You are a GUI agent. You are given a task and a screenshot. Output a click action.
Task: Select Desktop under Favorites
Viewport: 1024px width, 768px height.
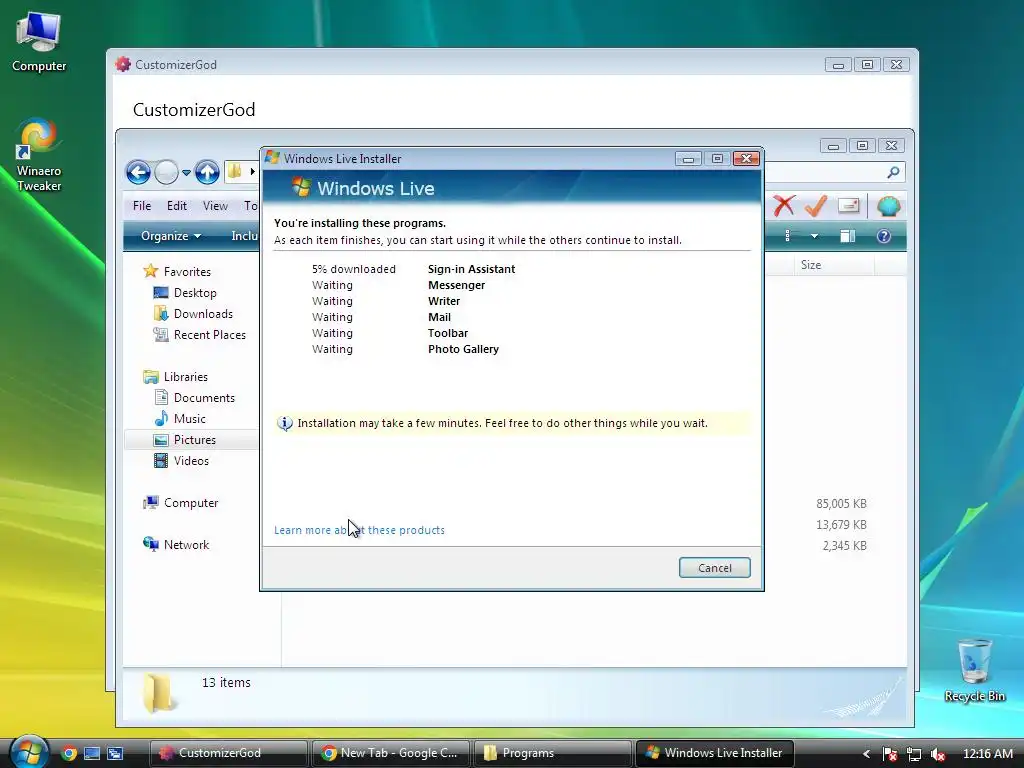[x=185, y=293]
